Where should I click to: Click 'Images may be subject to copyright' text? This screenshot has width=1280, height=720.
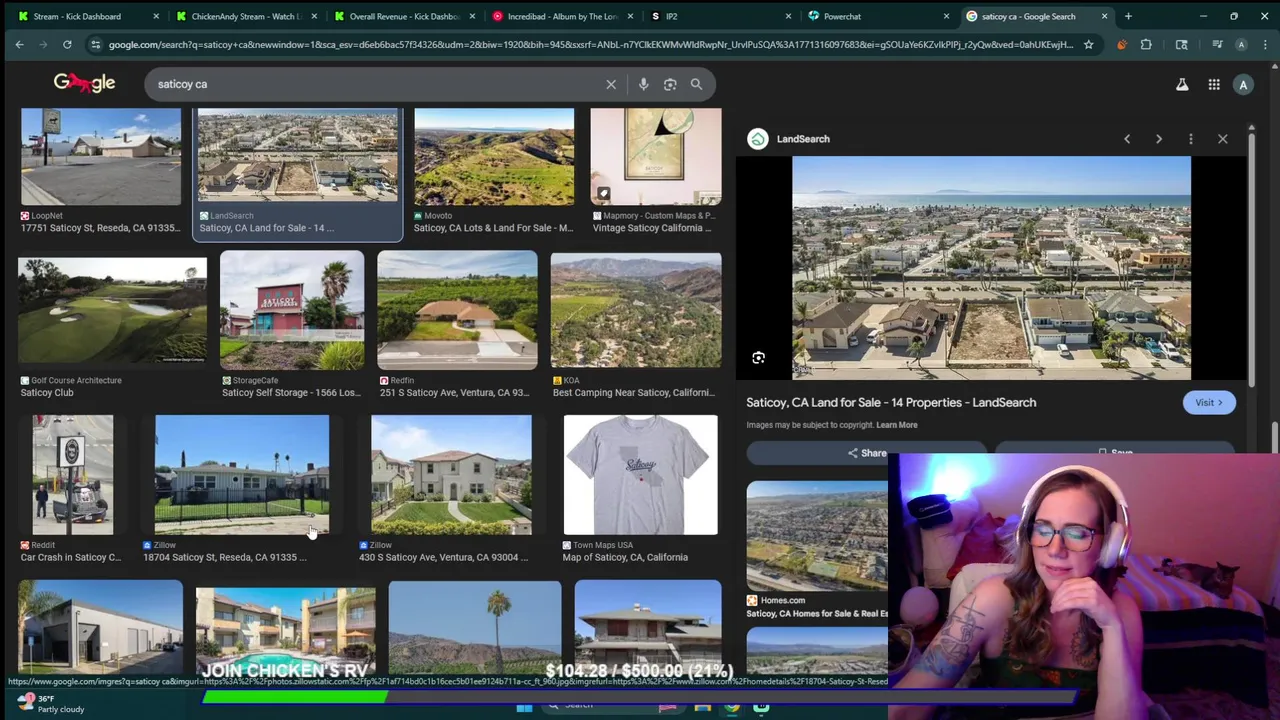[x=809, y=425]
